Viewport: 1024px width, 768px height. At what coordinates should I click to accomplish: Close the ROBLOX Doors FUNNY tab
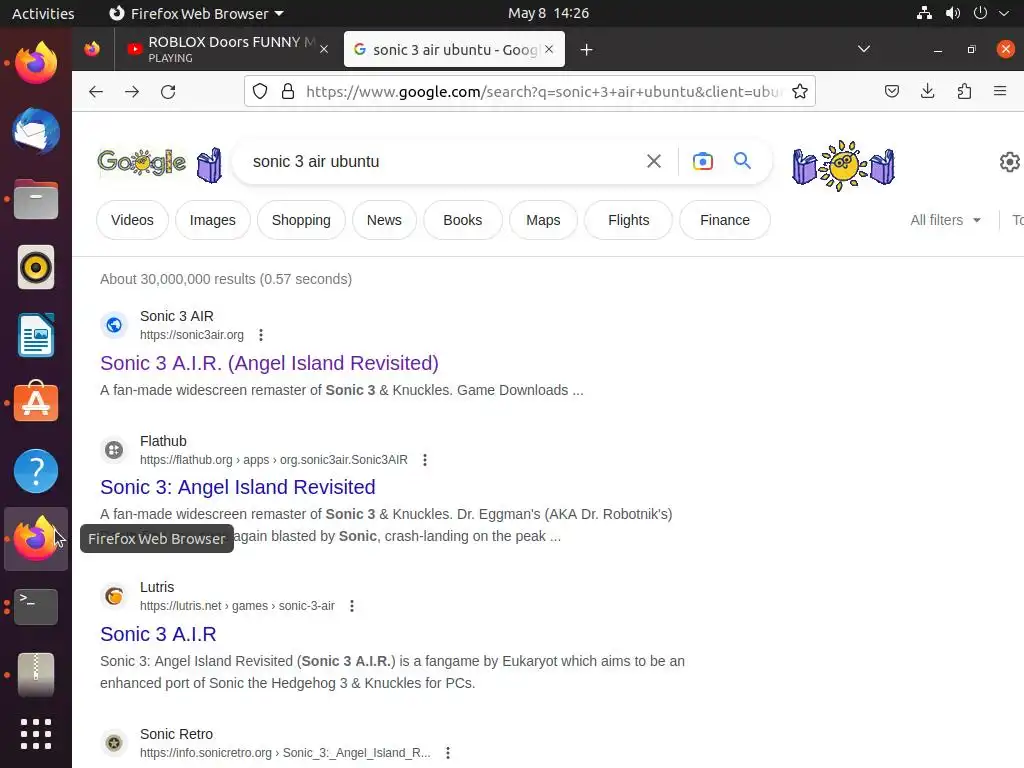[324, 49]
